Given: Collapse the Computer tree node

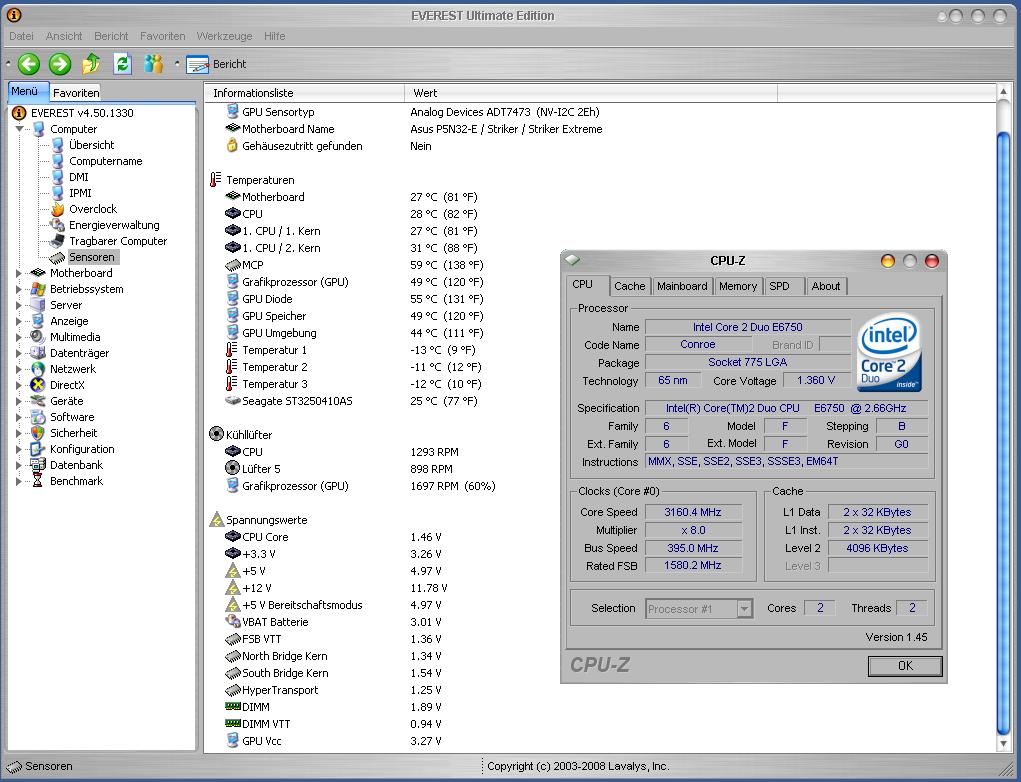Looking at the screenshot, I should [x=20, y=129].
